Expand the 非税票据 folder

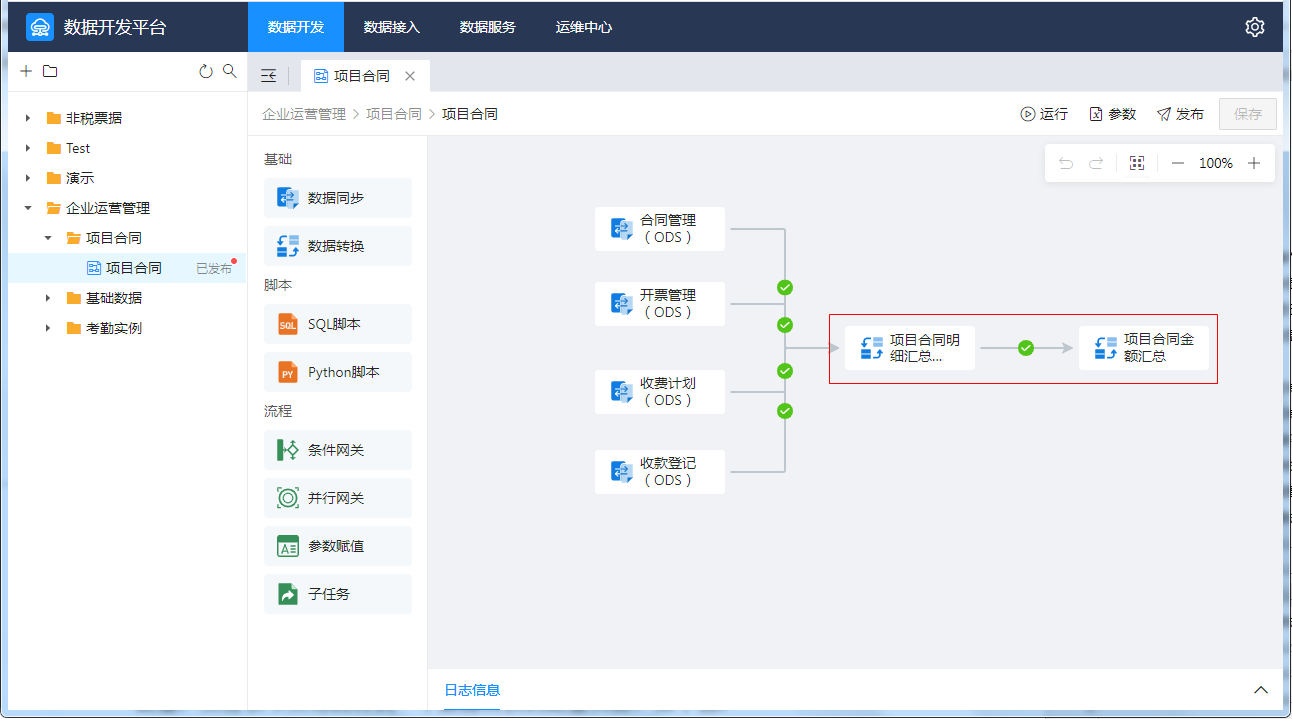click(28, 118)
